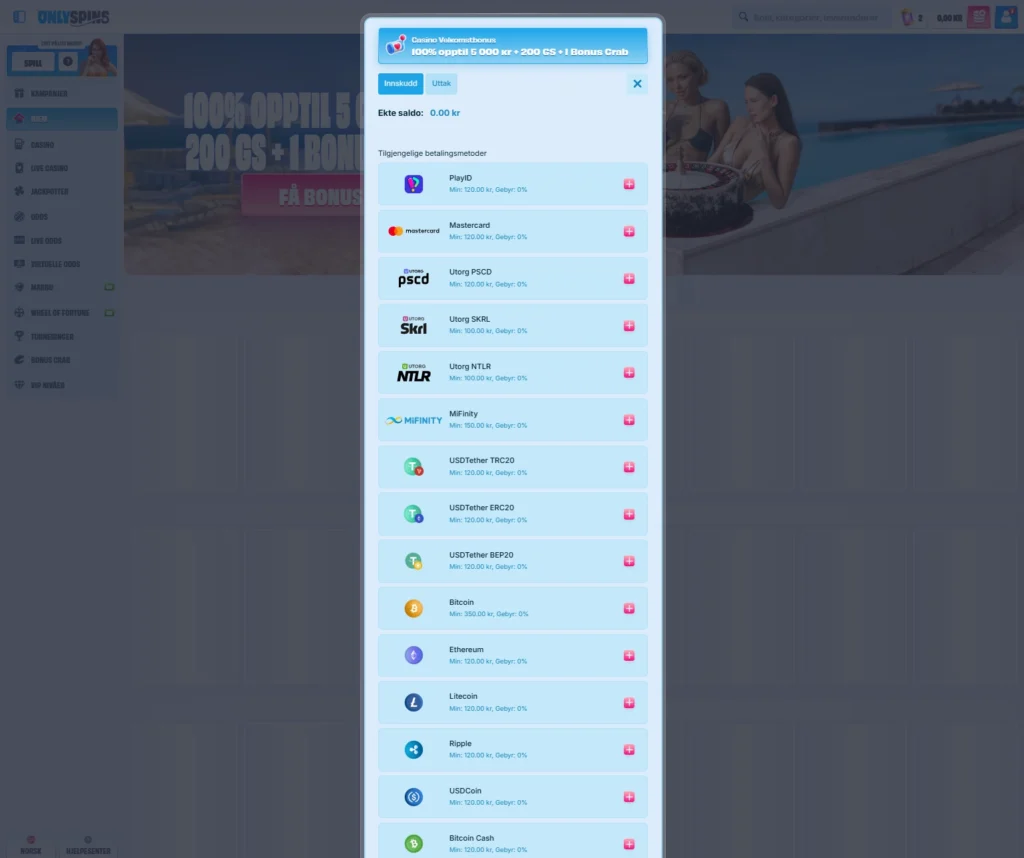Click the USDTether BEP20 token icon

(414, 561)
